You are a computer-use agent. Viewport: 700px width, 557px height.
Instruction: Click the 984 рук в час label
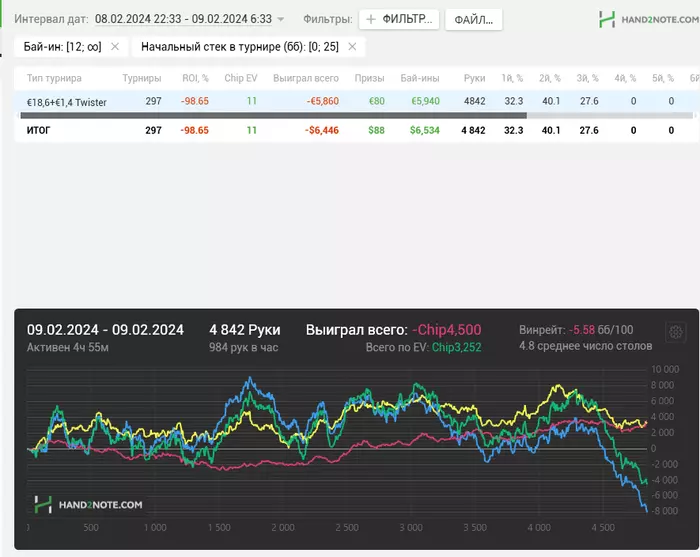coord(243,347)
